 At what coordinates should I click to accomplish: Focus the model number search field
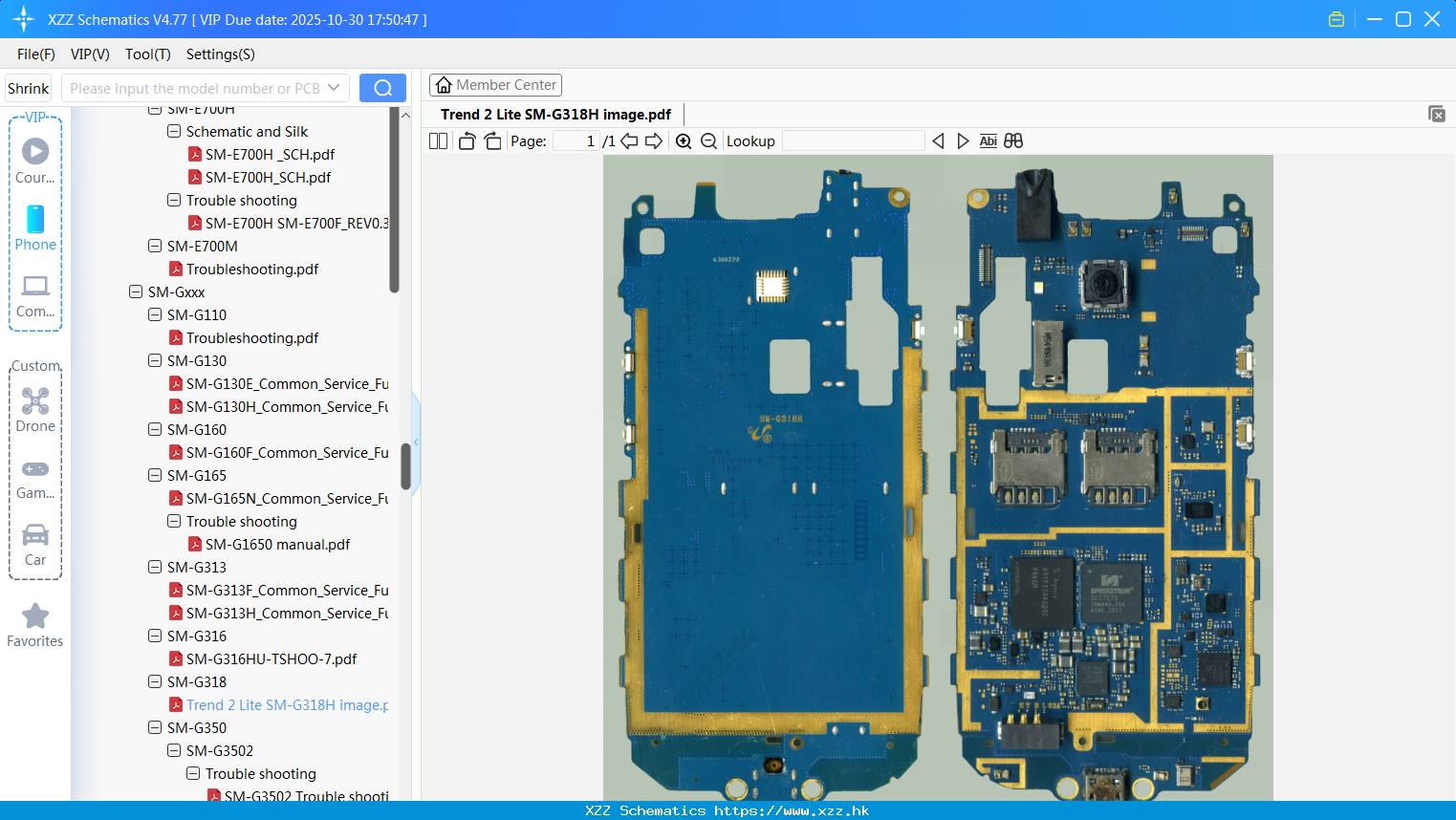point(194,88)
